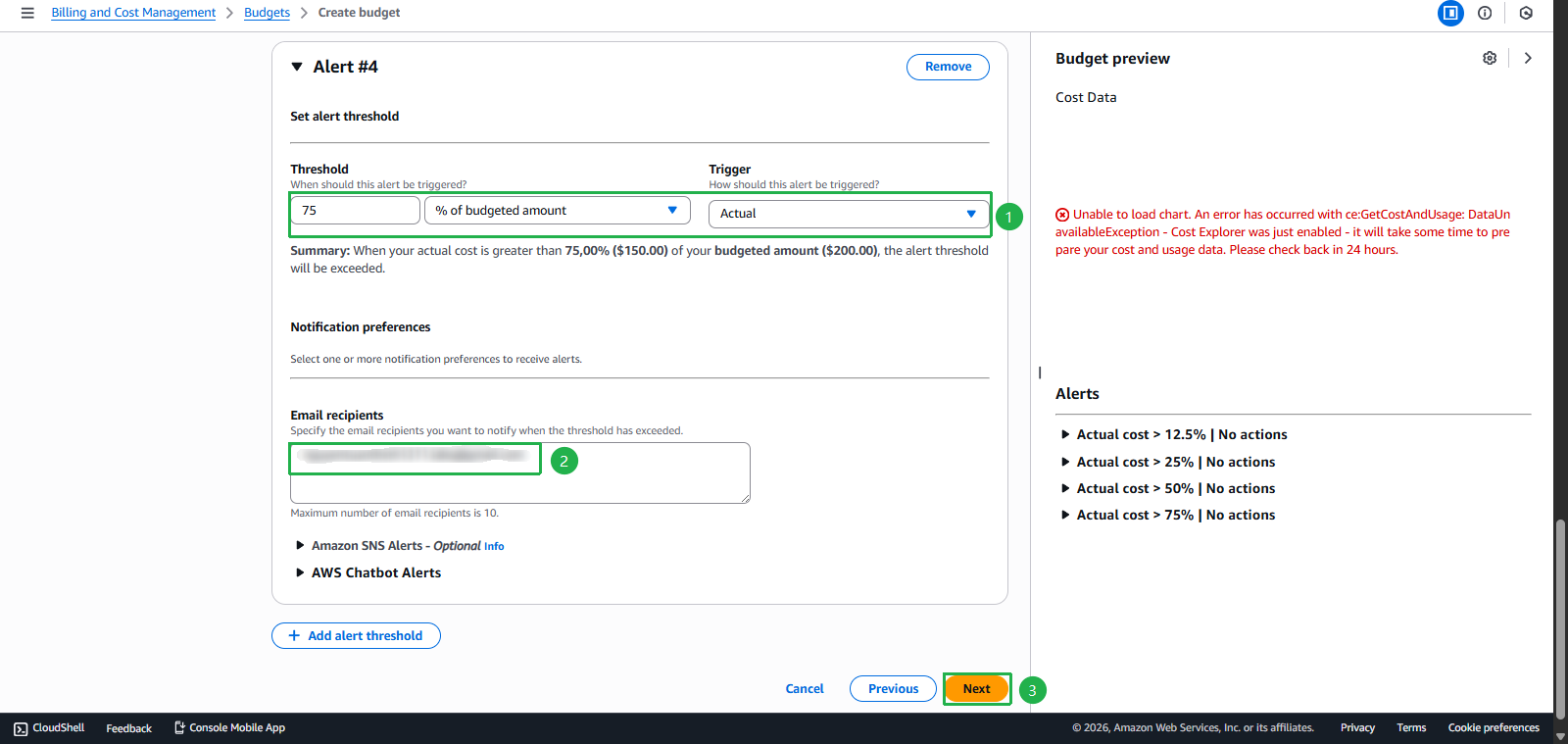Open Budget preview settings gear
The width and height of the screenshot is (1568, 744).
pyautogui.click(x=1490, y=58)
